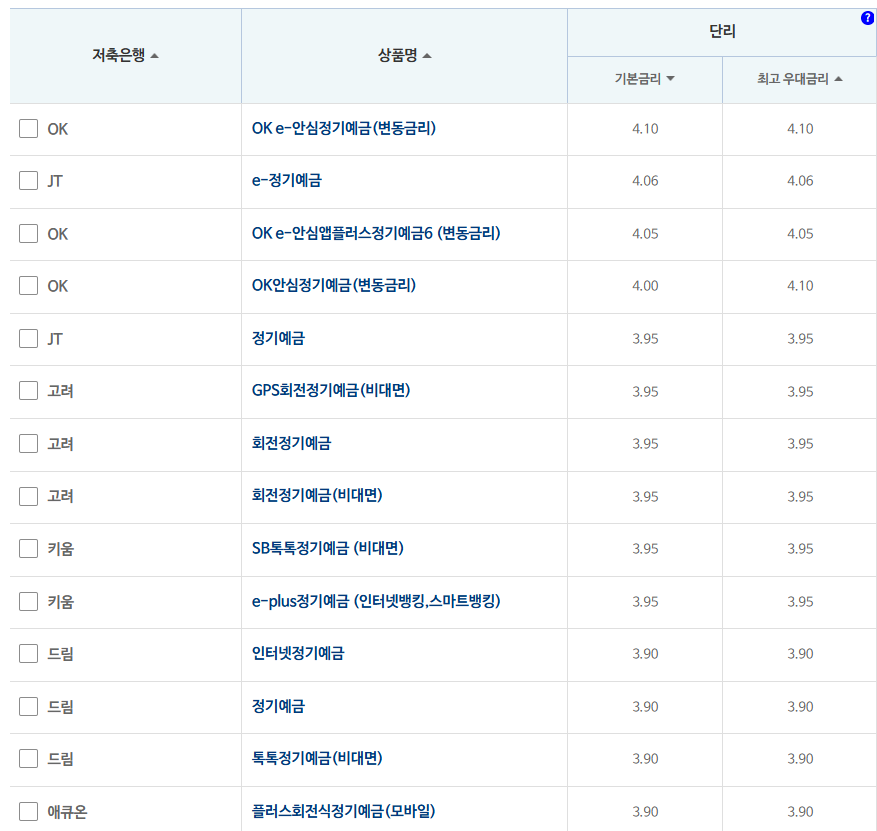Open OK안심정기예금(변동금리) product link
Image resolution: width=877 pixels, height=831 pixels.
tap(333, 285)
